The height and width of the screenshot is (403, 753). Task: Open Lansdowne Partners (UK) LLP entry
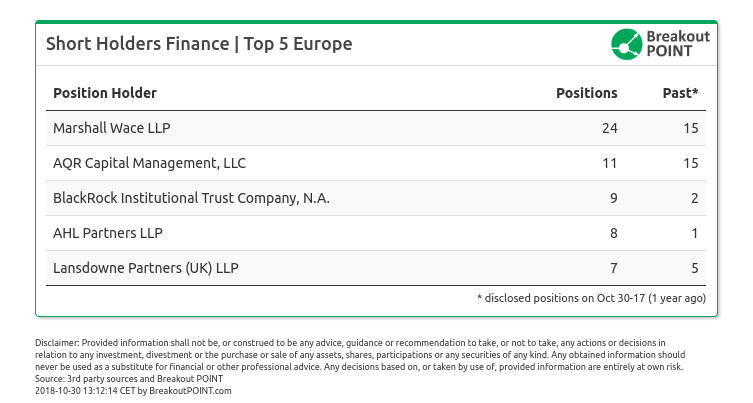146,268
